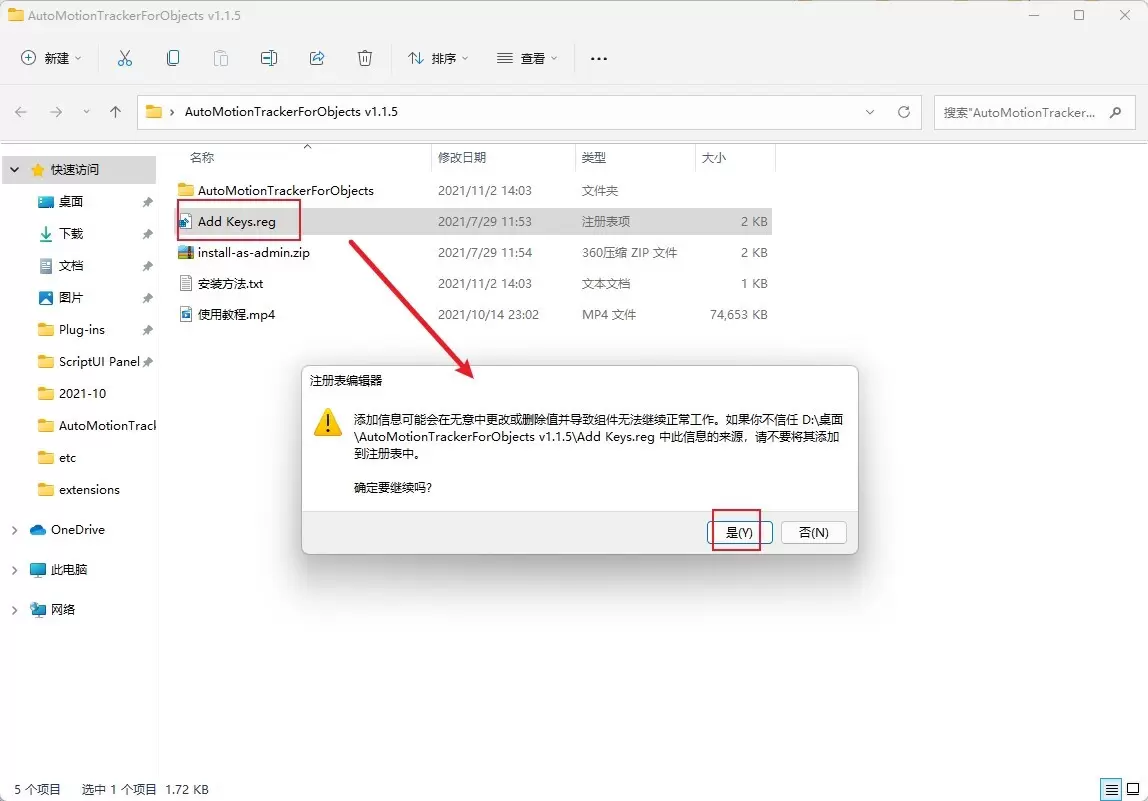This screenshot has width=1148, height=801.
Task: Refresh the current folder
Action: click(904, 112)
